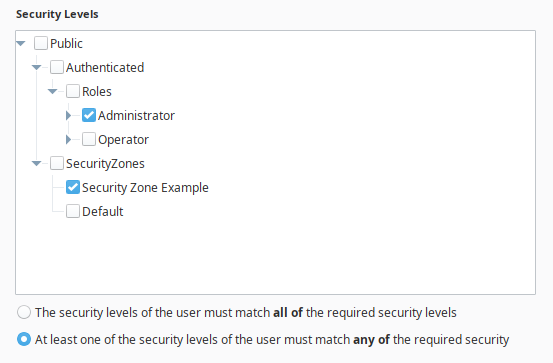The width and height of the screenshot is (553, 363).
Task: Select the match 'all of' radio button
Action: tap(24, 313)
